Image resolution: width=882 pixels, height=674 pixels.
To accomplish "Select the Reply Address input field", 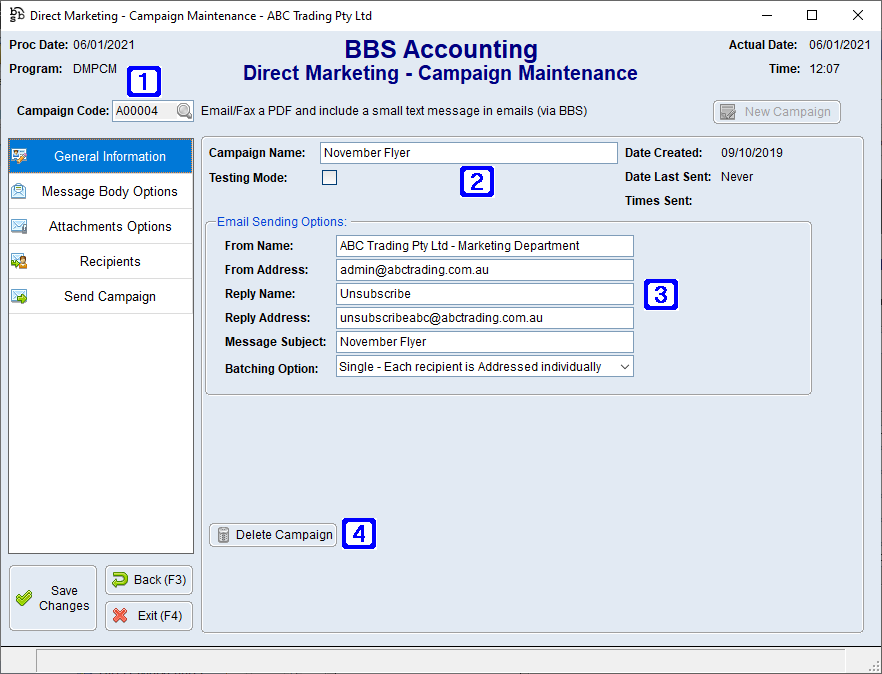I will pos(485,318).
